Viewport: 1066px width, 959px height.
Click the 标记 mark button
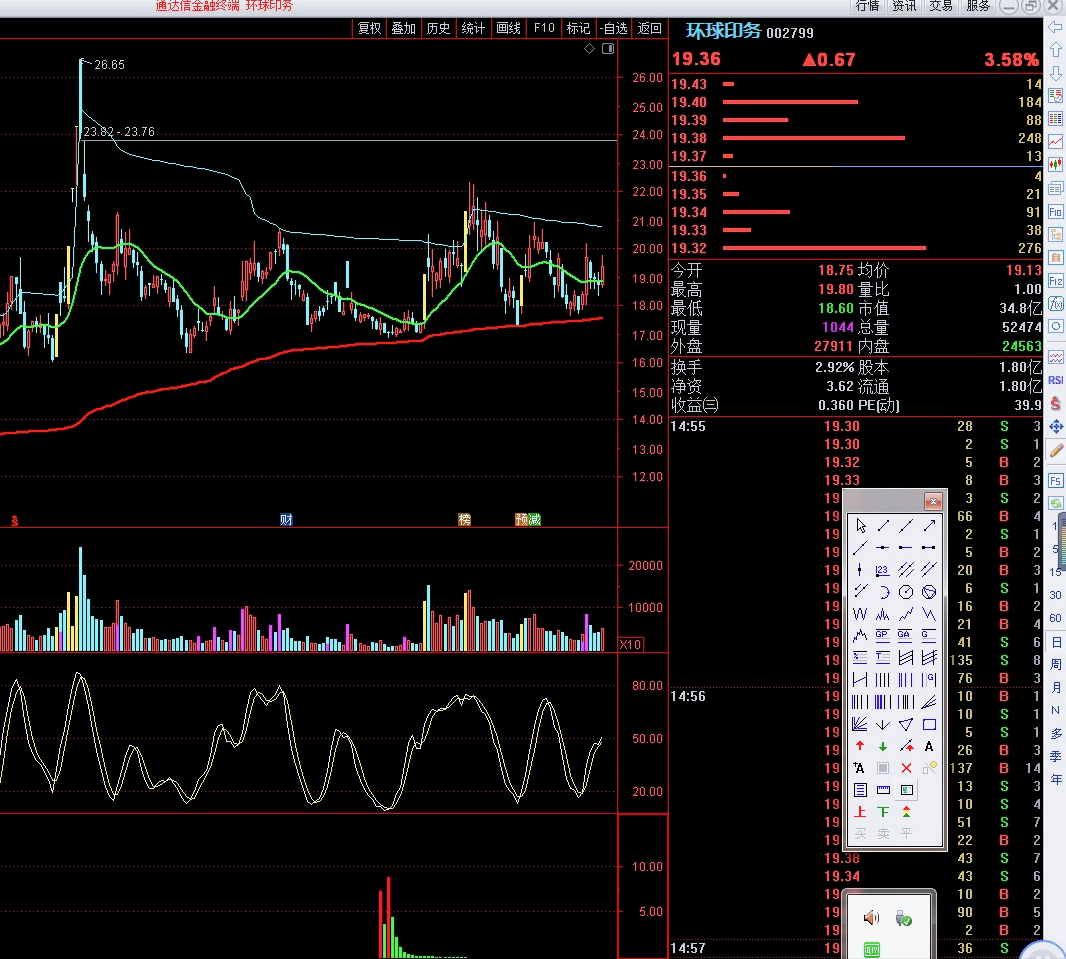tap(578, 28)
